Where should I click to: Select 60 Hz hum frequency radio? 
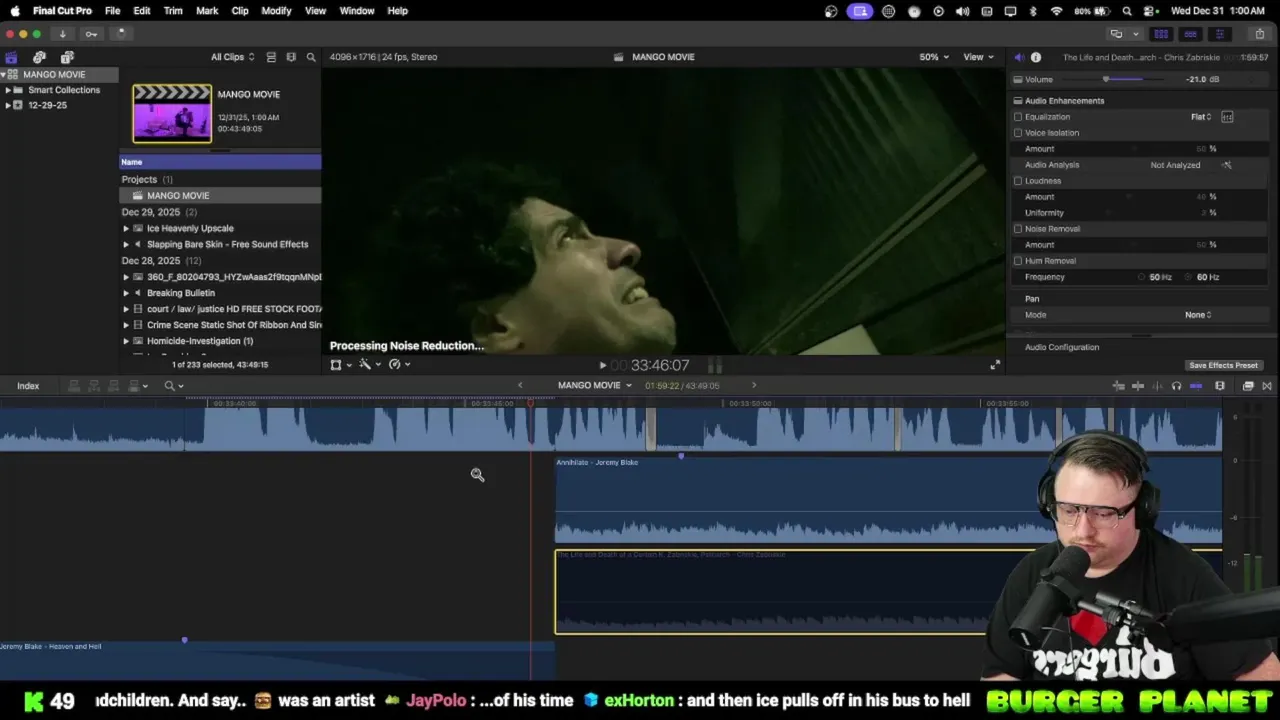point(1190,277)
